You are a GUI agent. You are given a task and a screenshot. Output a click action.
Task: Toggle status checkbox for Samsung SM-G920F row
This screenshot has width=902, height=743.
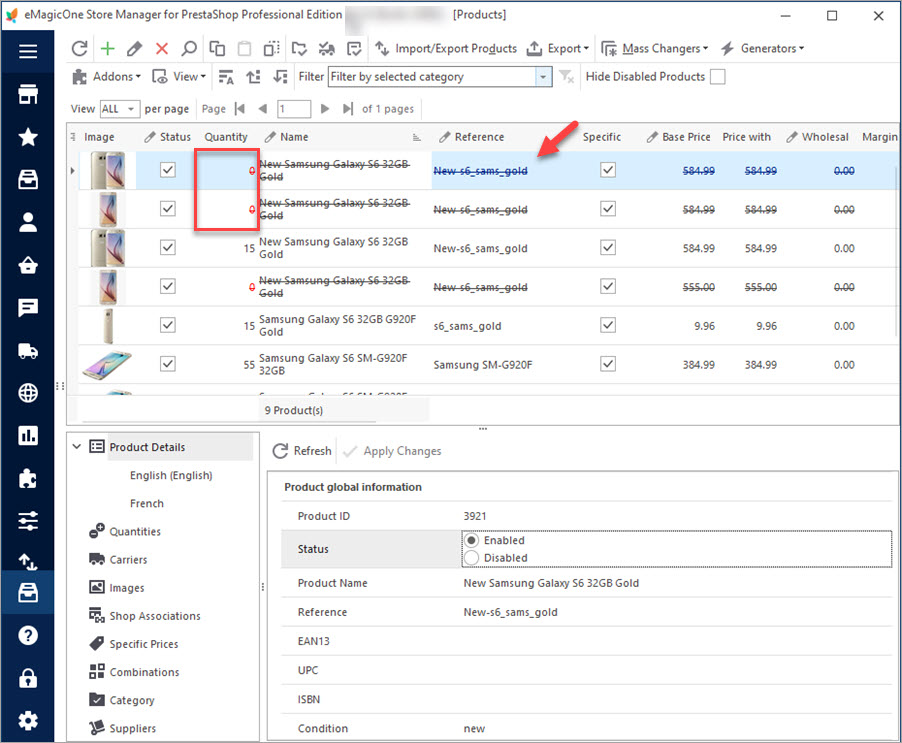(x=167, y=363)
